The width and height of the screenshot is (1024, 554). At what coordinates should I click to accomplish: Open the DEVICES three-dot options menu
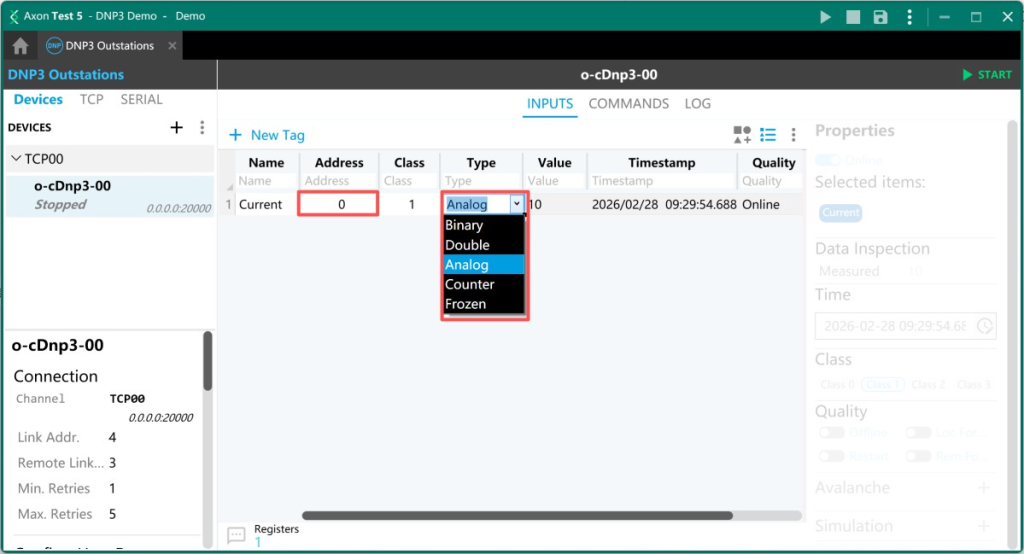click(202, 127)
